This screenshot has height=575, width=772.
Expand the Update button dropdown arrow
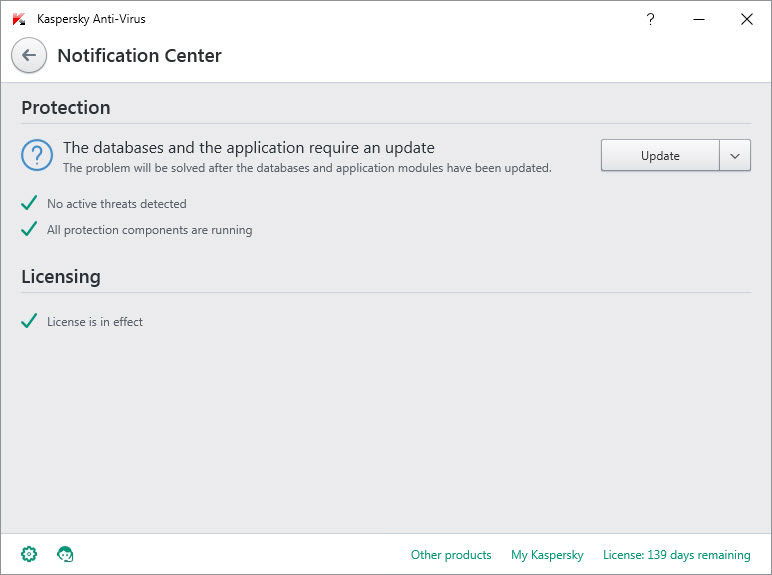(x=735, y=156)
